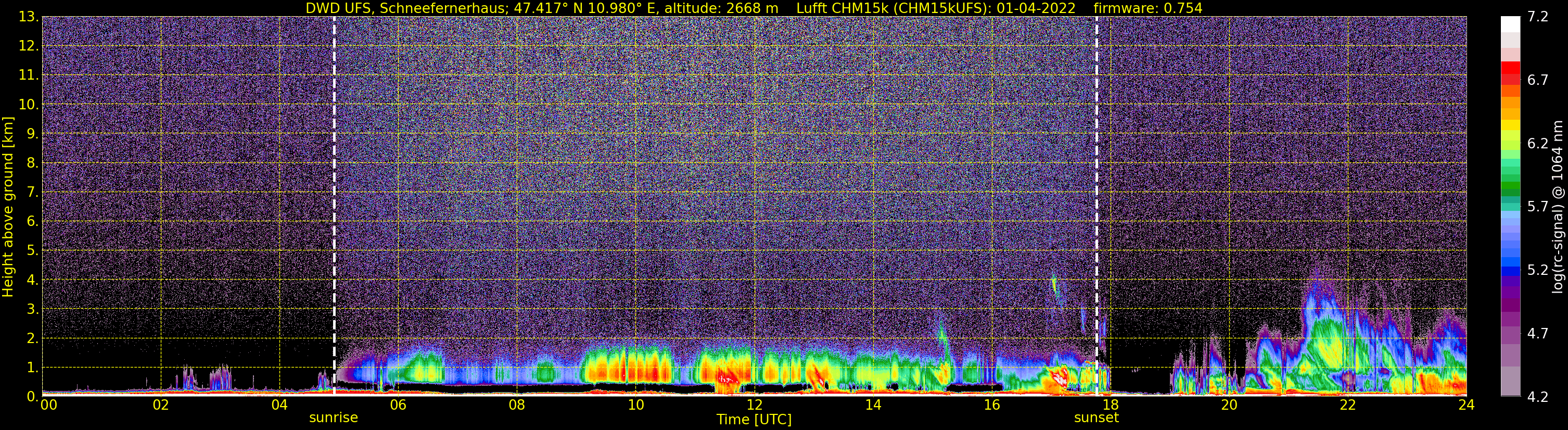Click the time axis tick label 06
This screenshot has width=1568, height=430.
[x=398, y=405]
